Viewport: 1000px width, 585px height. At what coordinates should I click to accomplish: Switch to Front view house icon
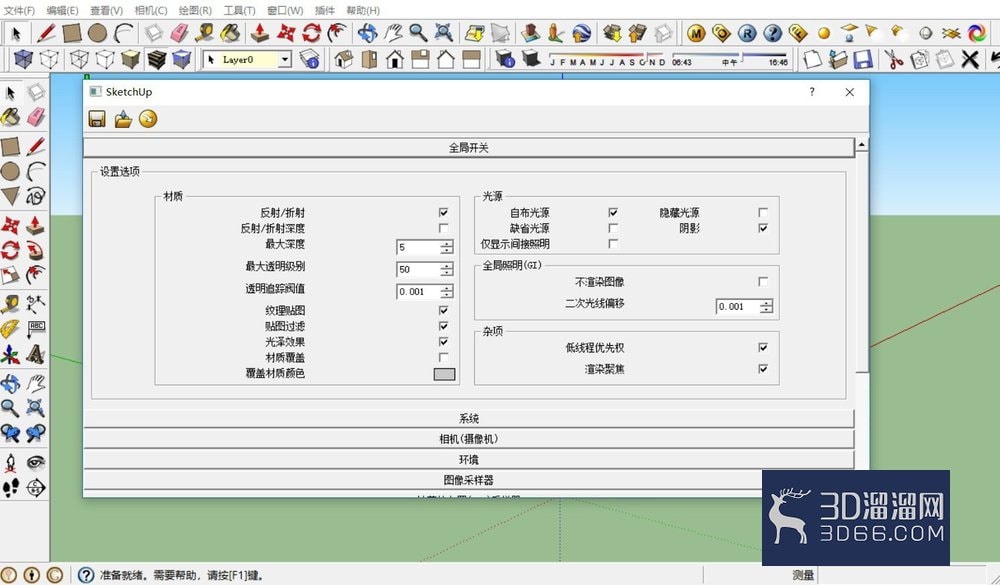(x=395, y=59)
